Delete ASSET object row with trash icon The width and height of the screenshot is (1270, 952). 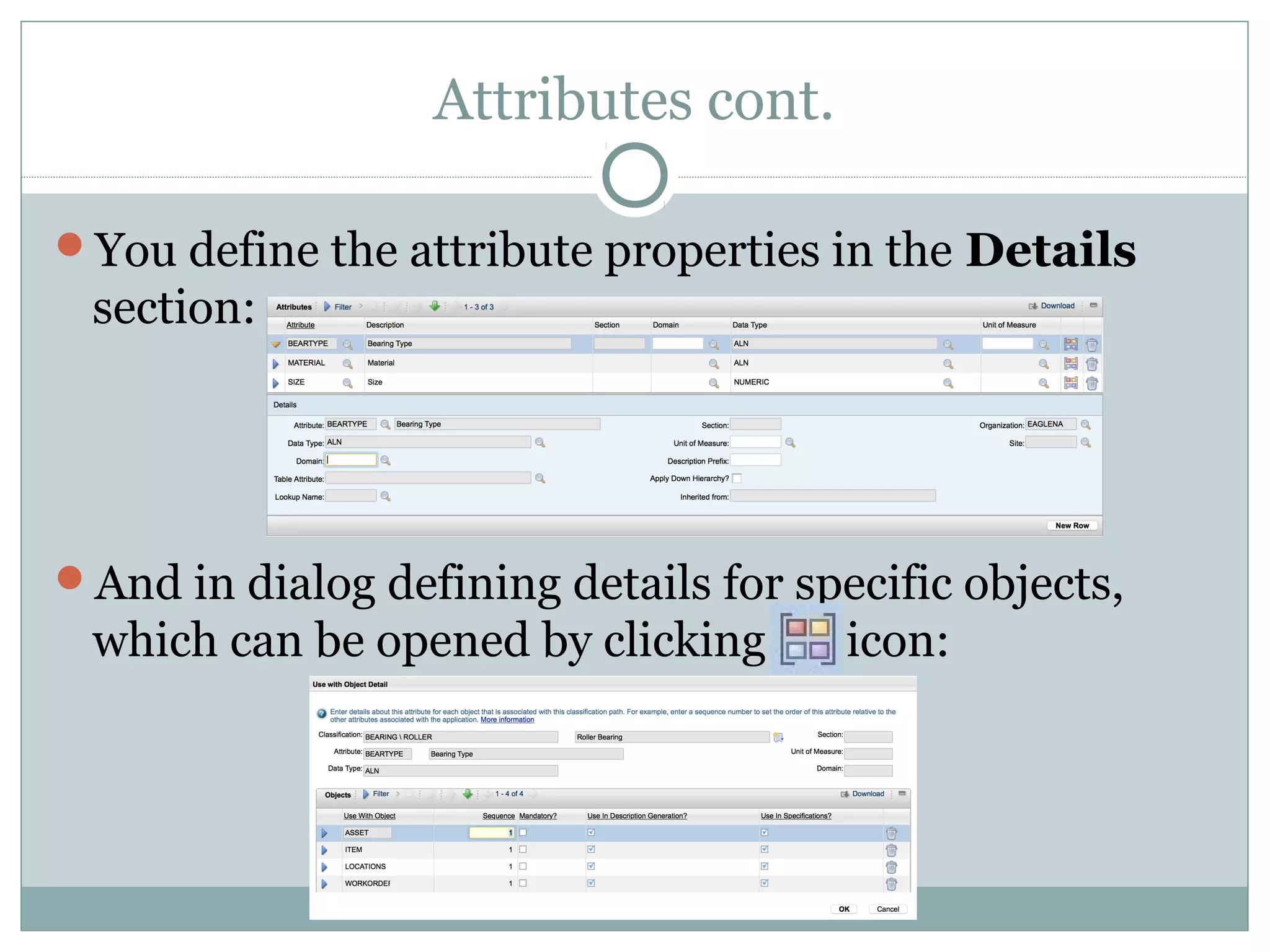891,833
